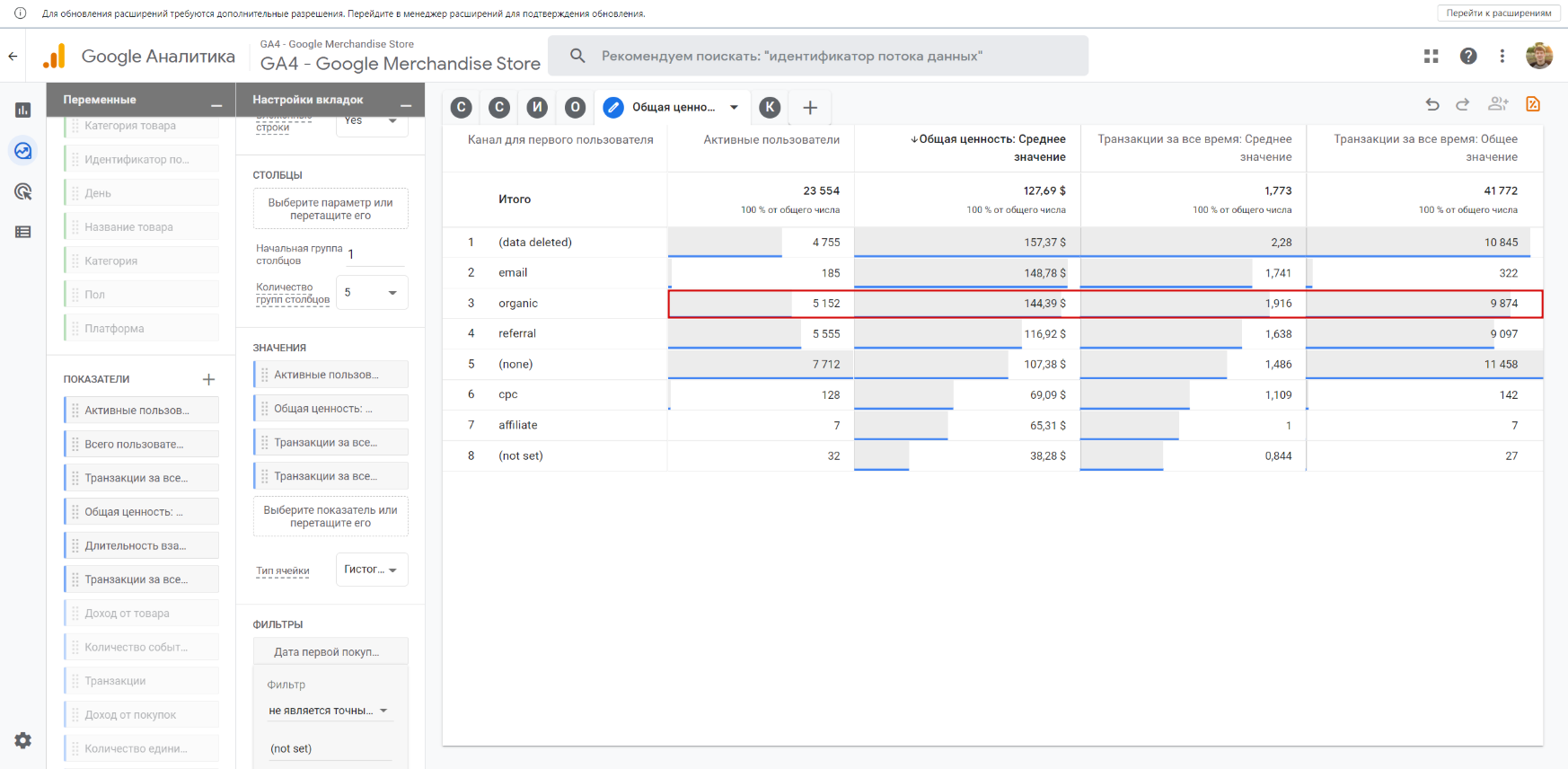Select the Всего пользовате... metric
Viewport: 1568px width, 769px height.
142,445
